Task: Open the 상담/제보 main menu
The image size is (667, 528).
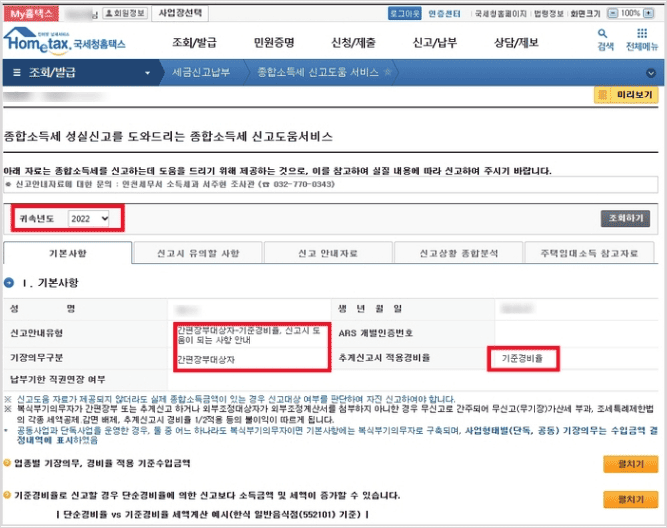Action: click(516, 43)
